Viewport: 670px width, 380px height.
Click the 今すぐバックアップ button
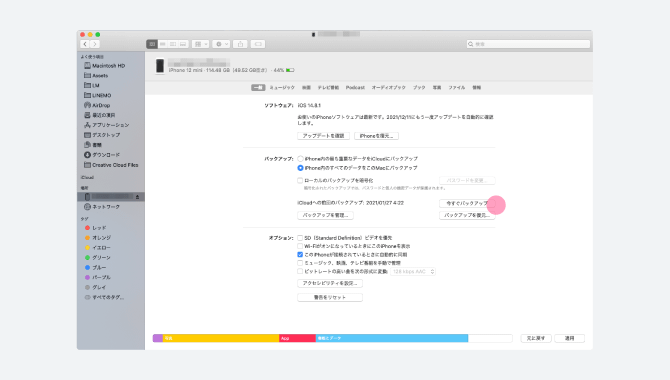tap(467, 203)
